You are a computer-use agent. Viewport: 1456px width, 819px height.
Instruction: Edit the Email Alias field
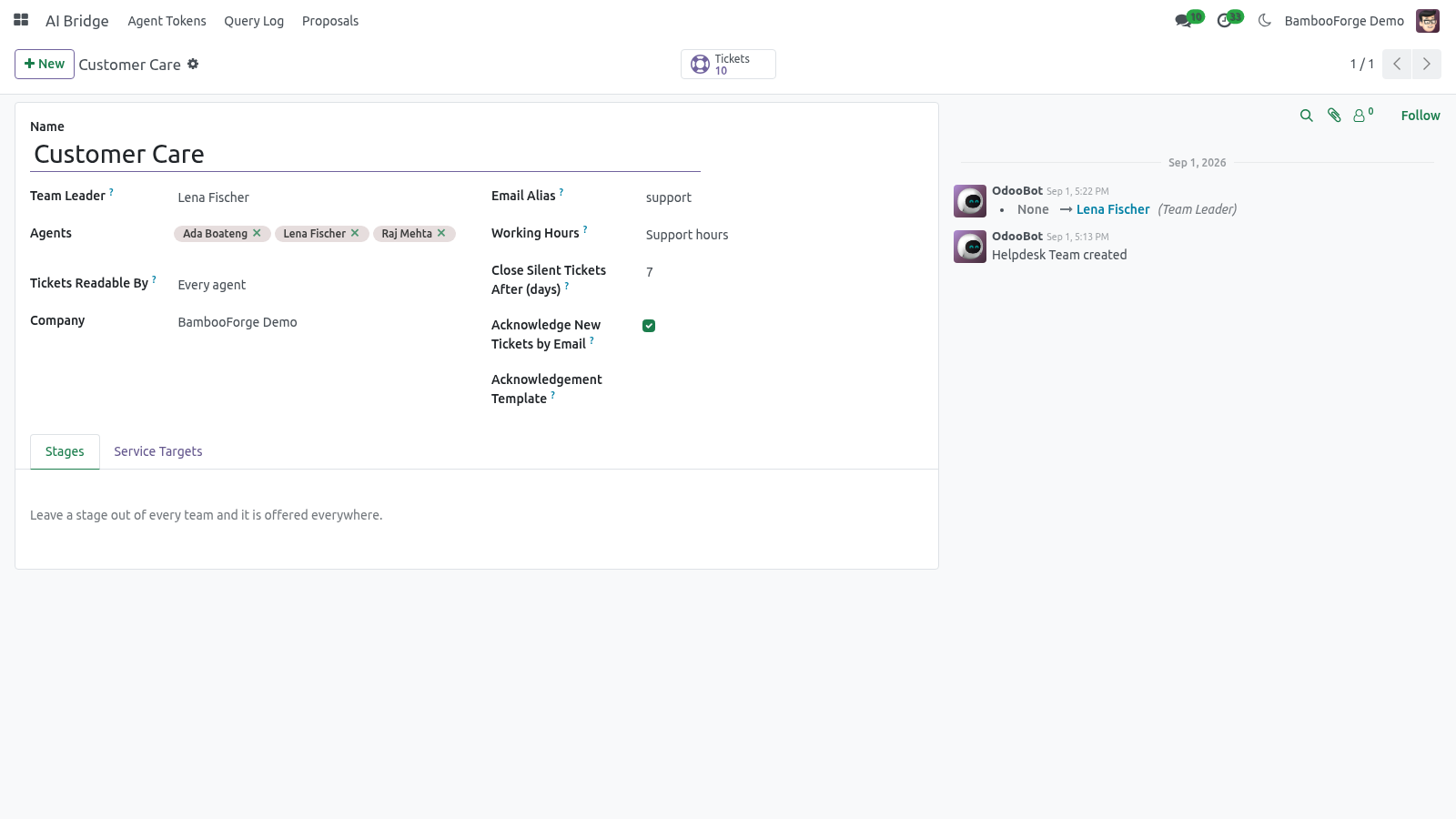point(783,197)
